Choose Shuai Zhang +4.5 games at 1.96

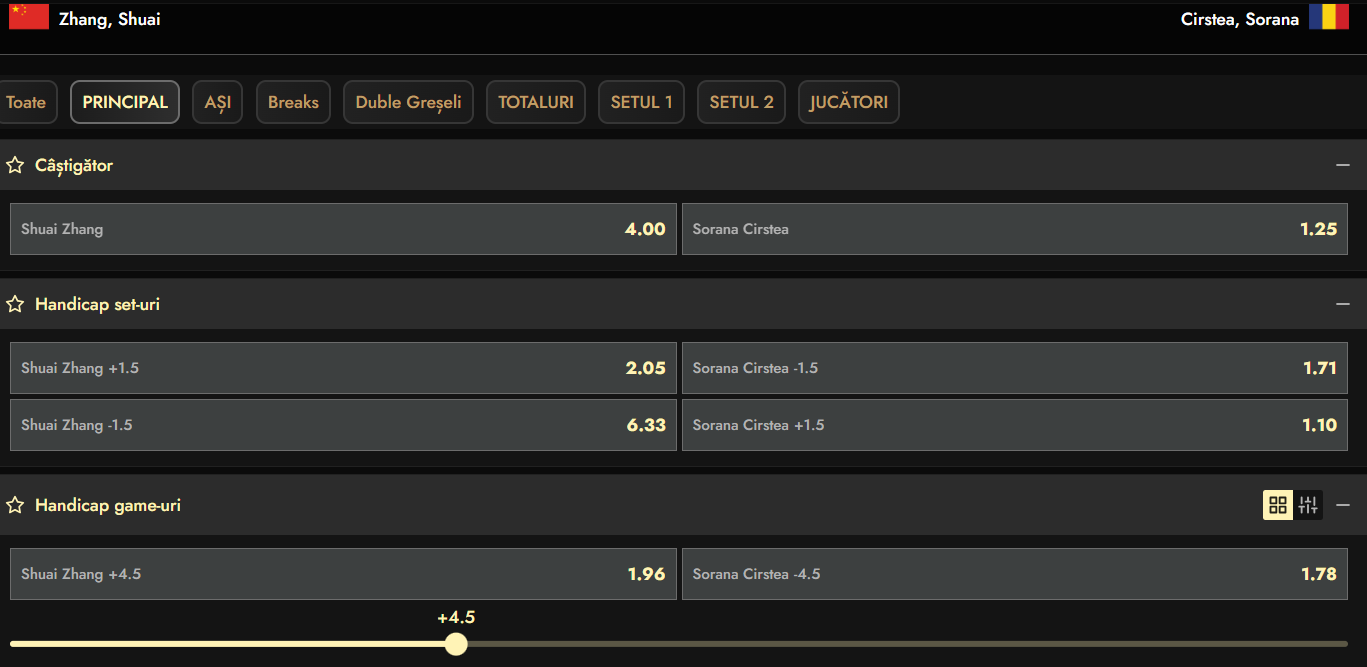pos(343,574)
